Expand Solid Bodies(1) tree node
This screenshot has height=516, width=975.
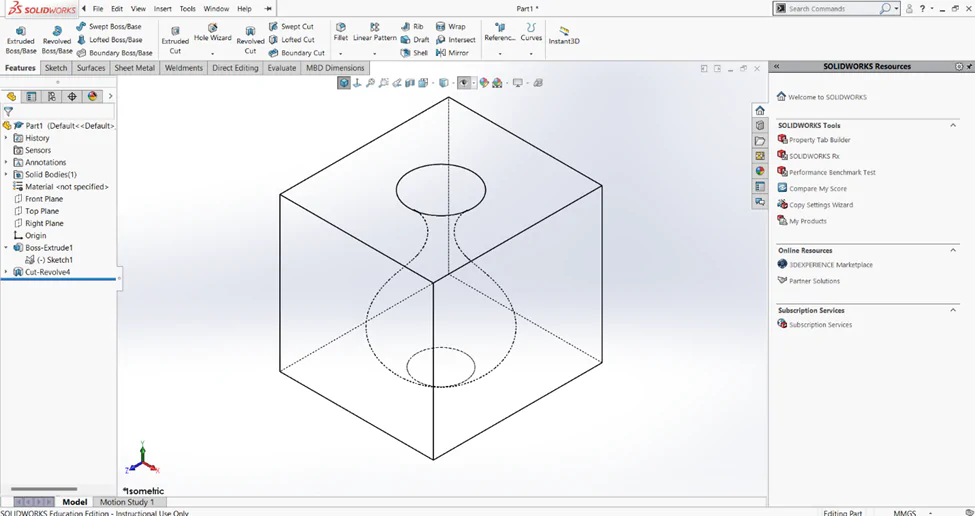(6, 175)
